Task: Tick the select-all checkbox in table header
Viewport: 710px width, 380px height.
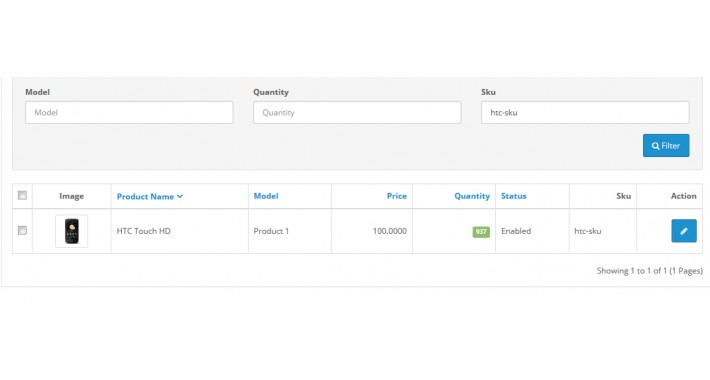Action: pyautogui.click(x=22, y=195)
